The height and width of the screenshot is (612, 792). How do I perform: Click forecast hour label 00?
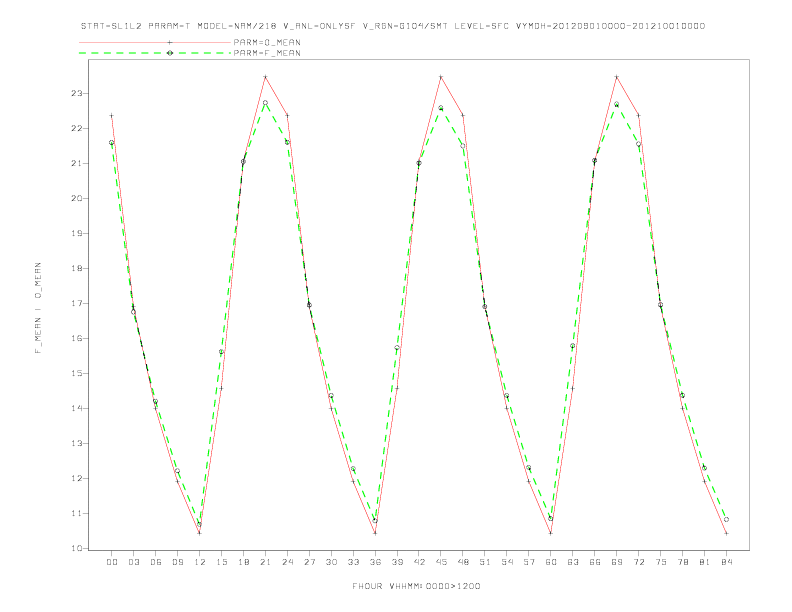pos(112,562)
